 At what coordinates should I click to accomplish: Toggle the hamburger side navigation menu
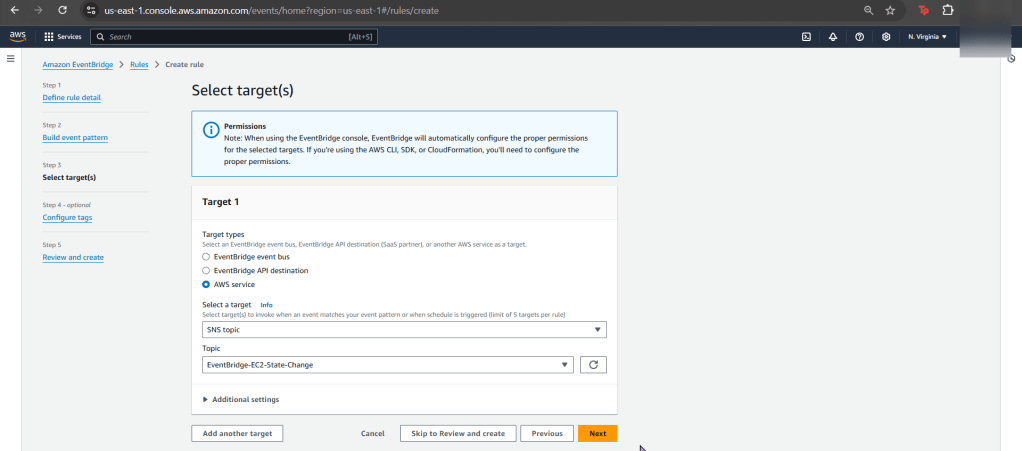point(11,59)
